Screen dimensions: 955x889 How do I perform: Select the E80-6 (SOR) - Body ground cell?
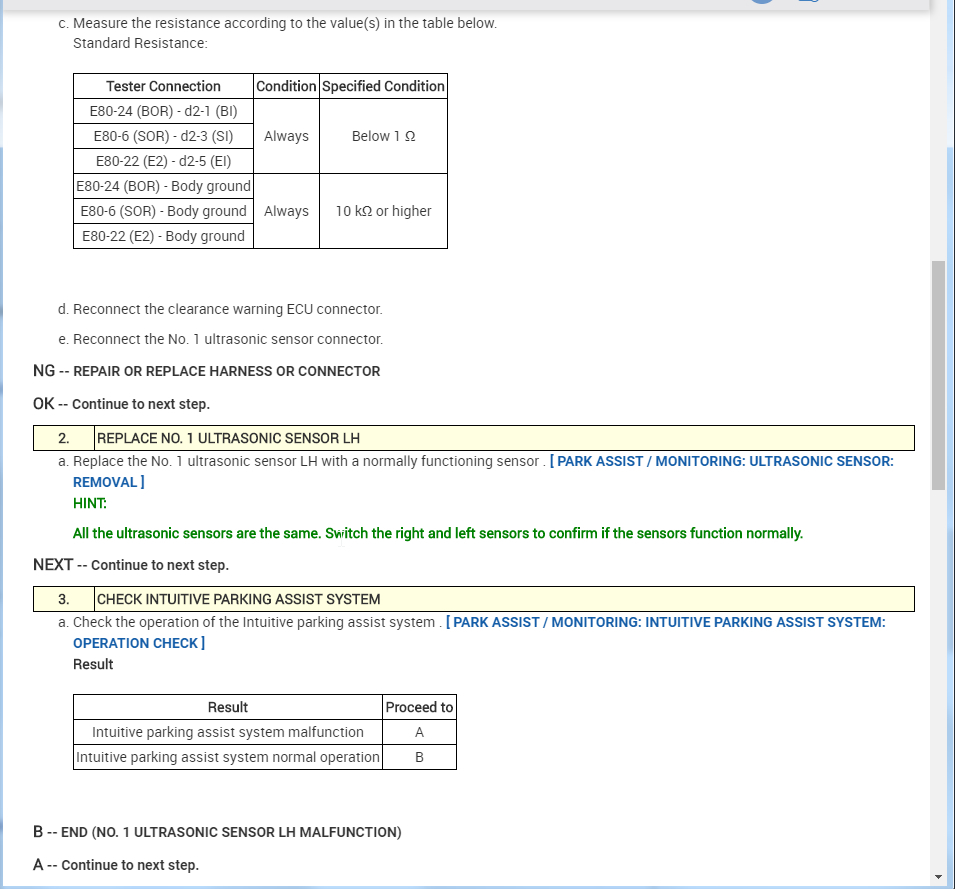click(x=163, y=211)
